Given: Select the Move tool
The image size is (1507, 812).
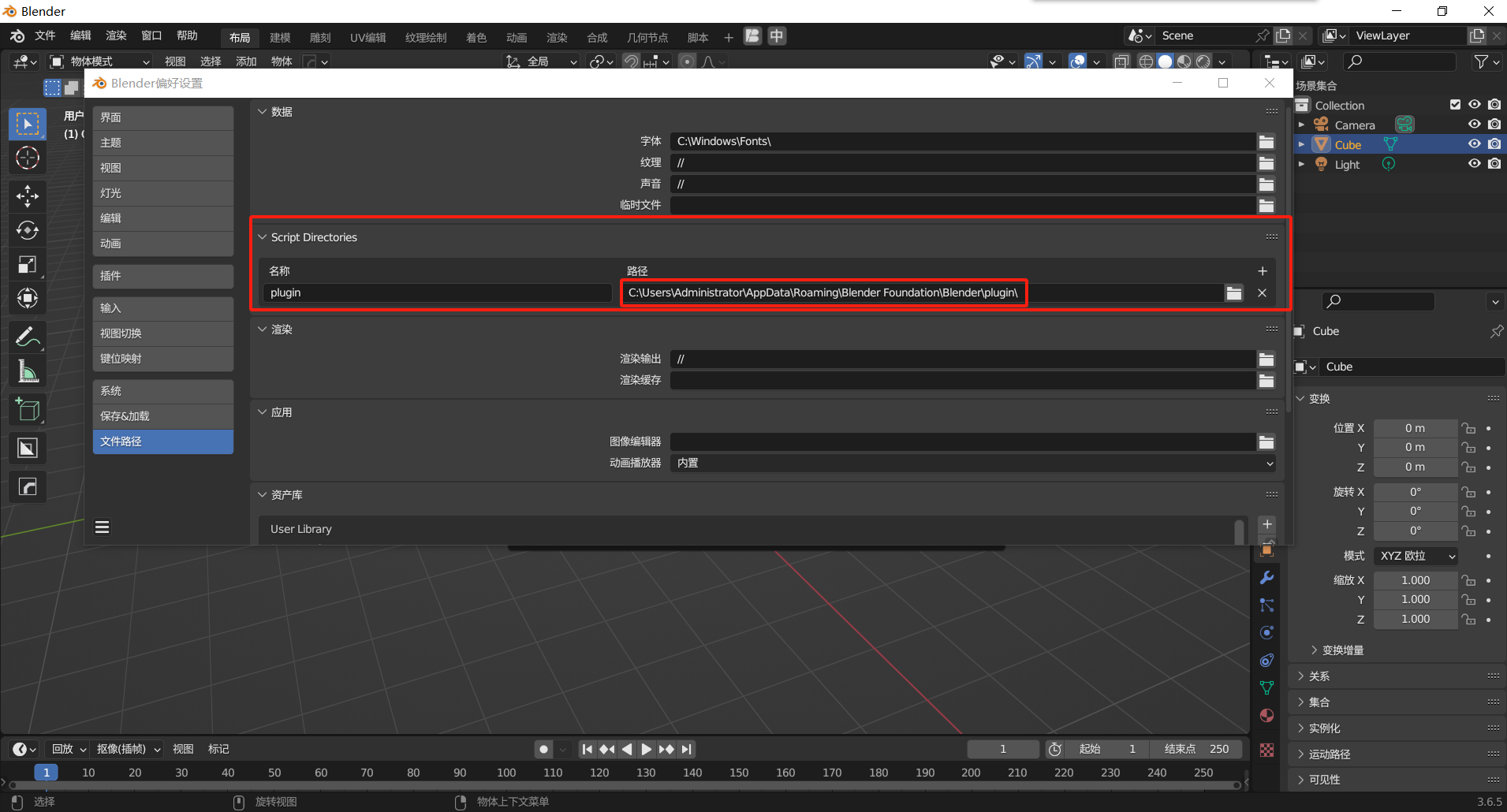Looking at the screenshot, I should pos(28,196).
